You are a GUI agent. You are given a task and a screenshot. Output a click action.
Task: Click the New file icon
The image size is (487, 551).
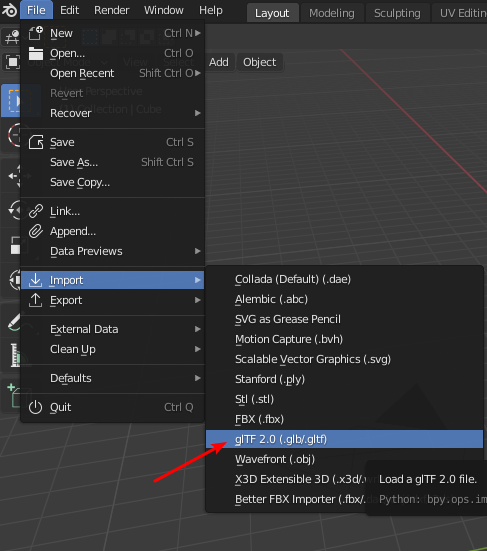point(35,33)
